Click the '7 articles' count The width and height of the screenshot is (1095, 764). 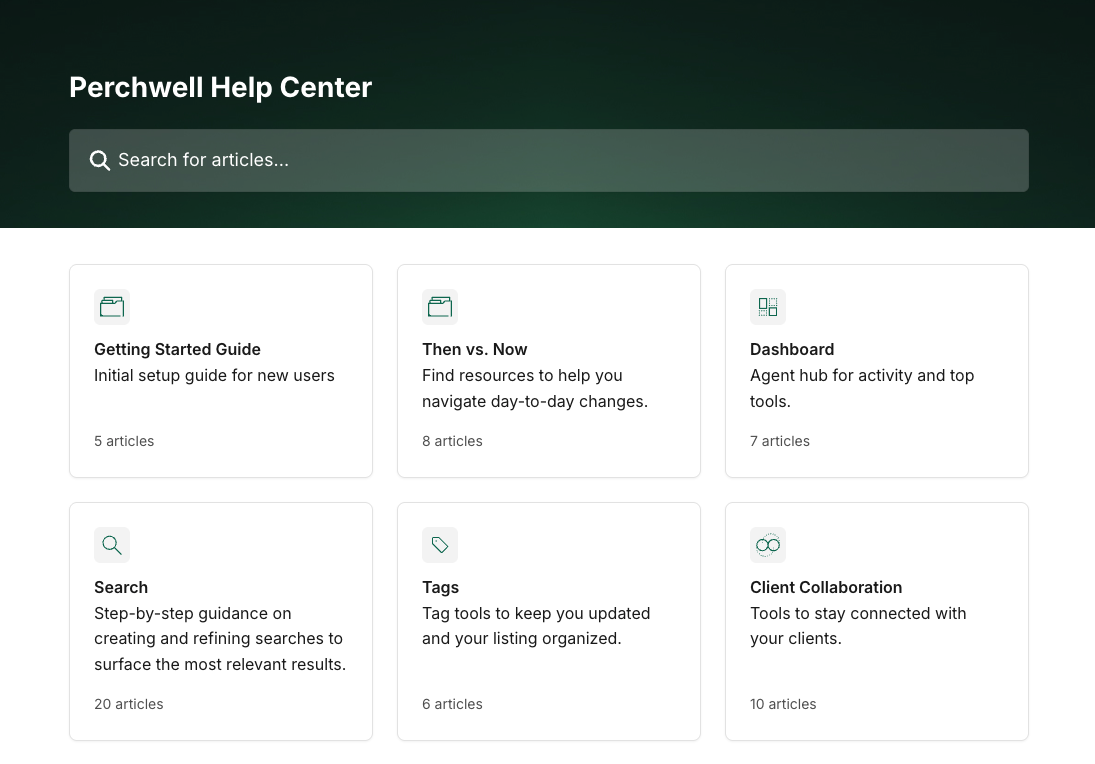(780, 441)
